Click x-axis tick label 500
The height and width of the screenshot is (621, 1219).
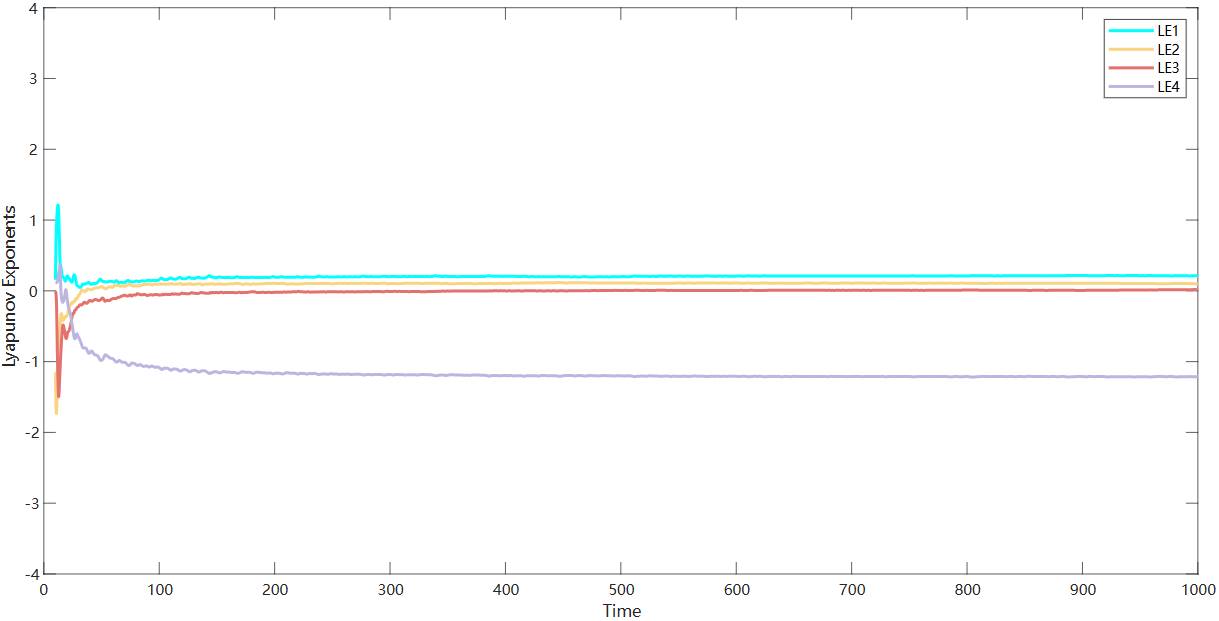coord(621,590)
